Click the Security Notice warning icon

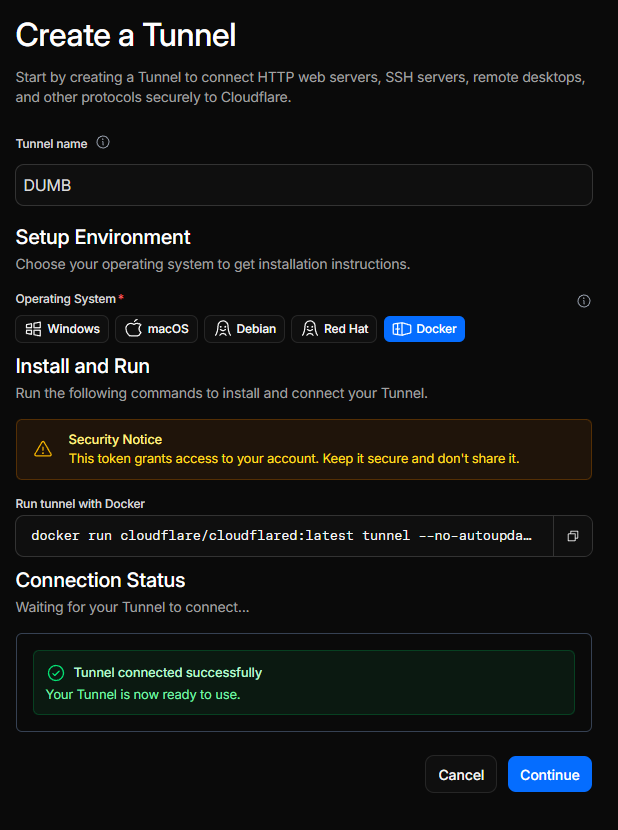(43, 449)
